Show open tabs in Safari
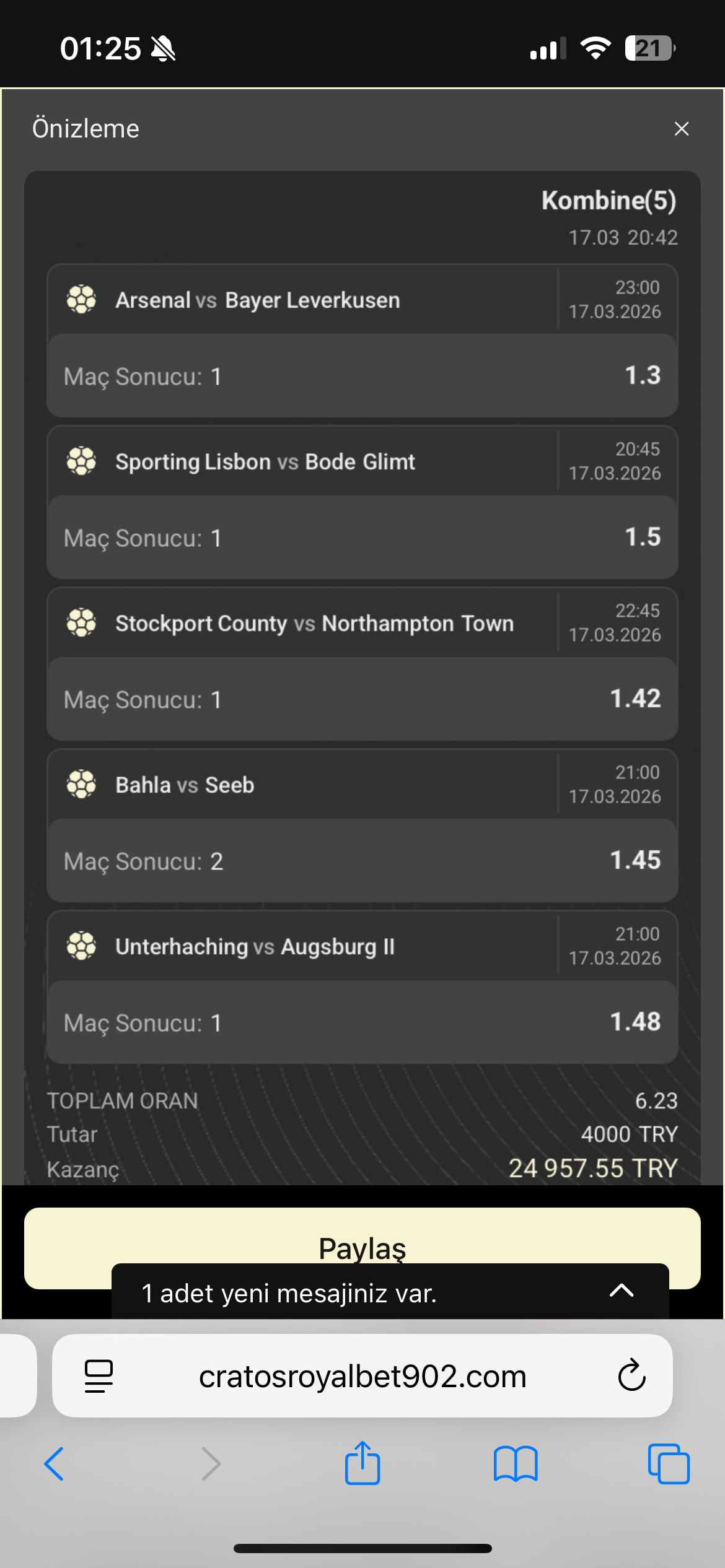The image size is (725, 1568). [669, 1464]
